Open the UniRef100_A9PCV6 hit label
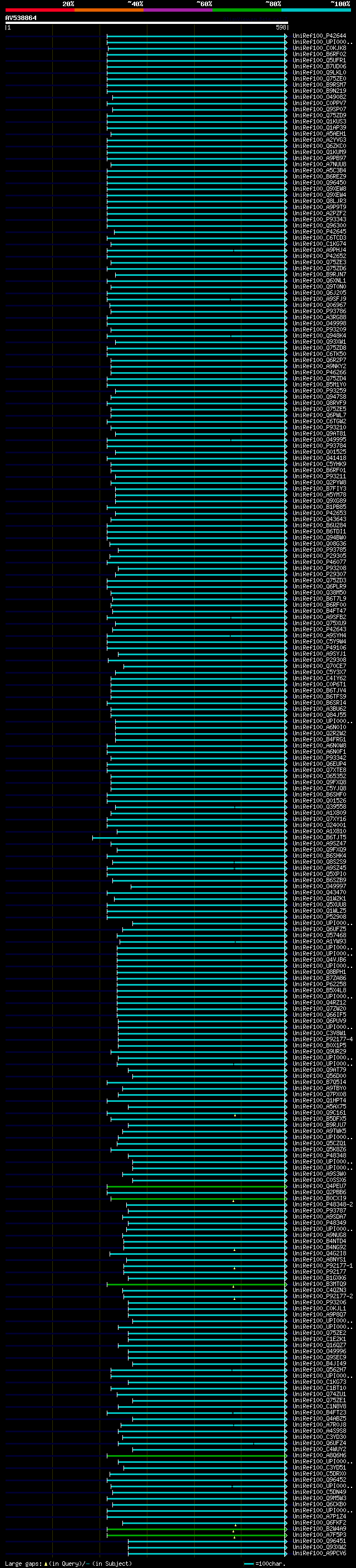356x1568 pixels. (x=319, y=1553)
